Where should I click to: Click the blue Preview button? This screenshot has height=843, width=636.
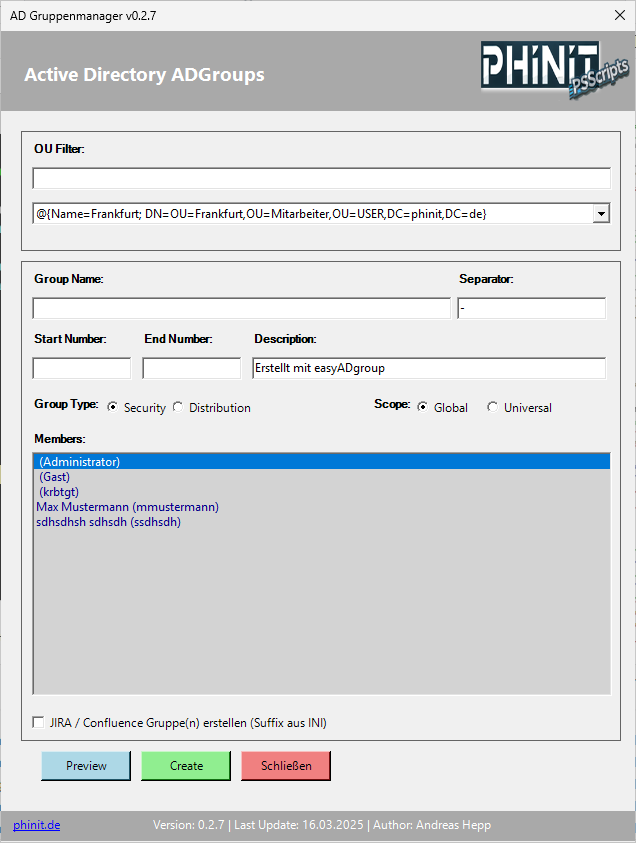tap(86, 766)
